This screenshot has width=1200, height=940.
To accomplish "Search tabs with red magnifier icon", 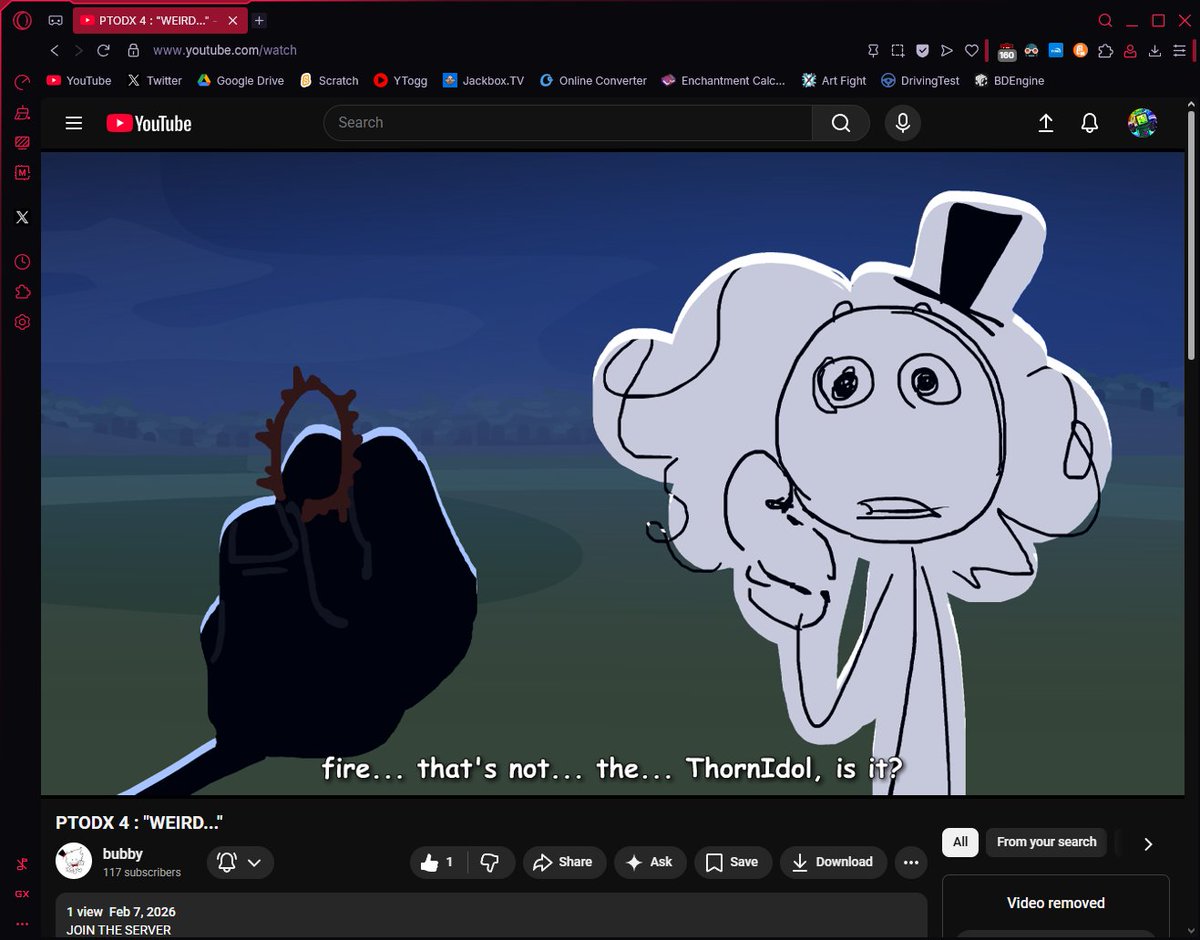I will 1105,20.
